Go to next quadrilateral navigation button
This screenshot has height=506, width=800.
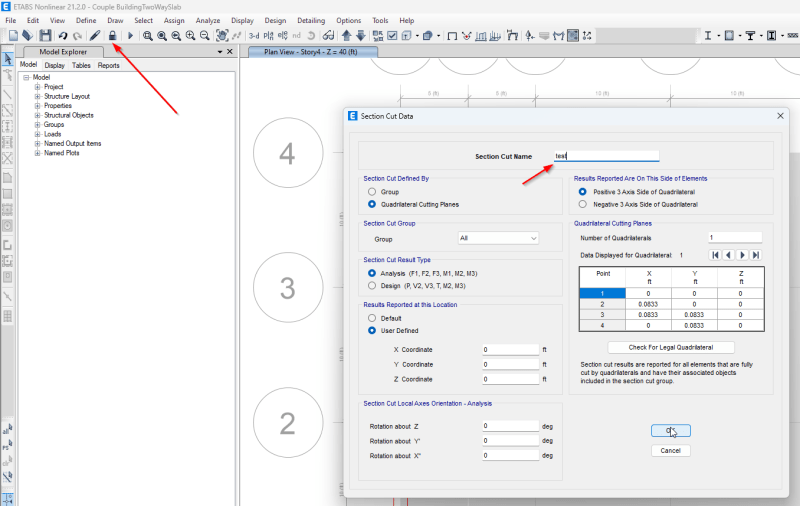(742, 255)
